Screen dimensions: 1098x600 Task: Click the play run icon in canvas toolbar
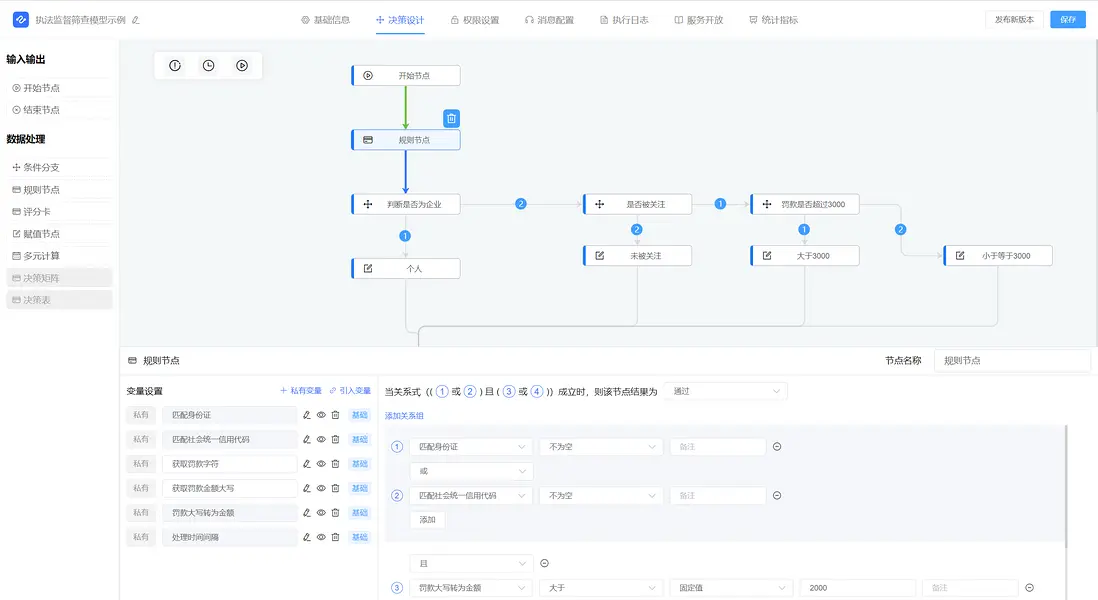point(242,66)
